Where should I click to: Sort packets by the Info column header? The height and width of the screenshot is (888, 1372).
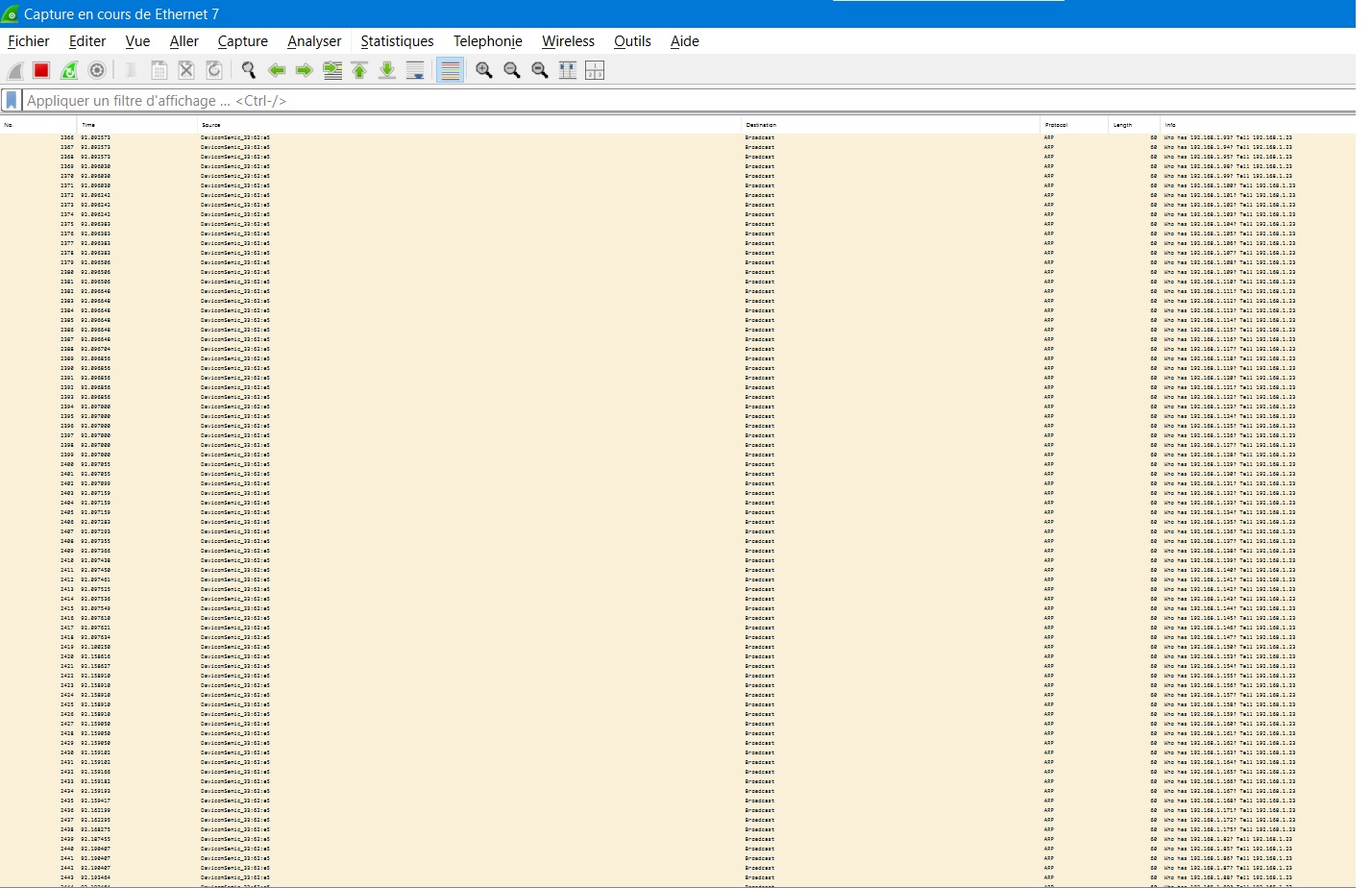[x=1258, y=125]
